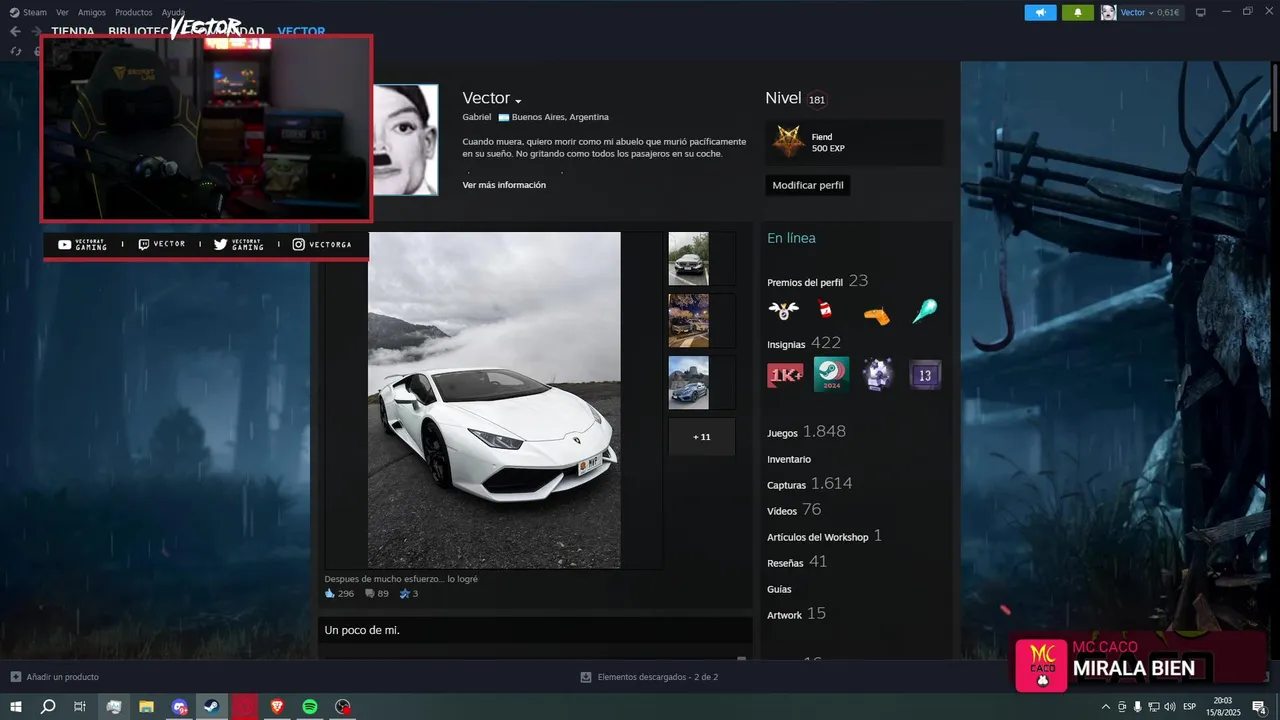
Task: Open the Reseñas 41 link
Action: tap(797, 562)
